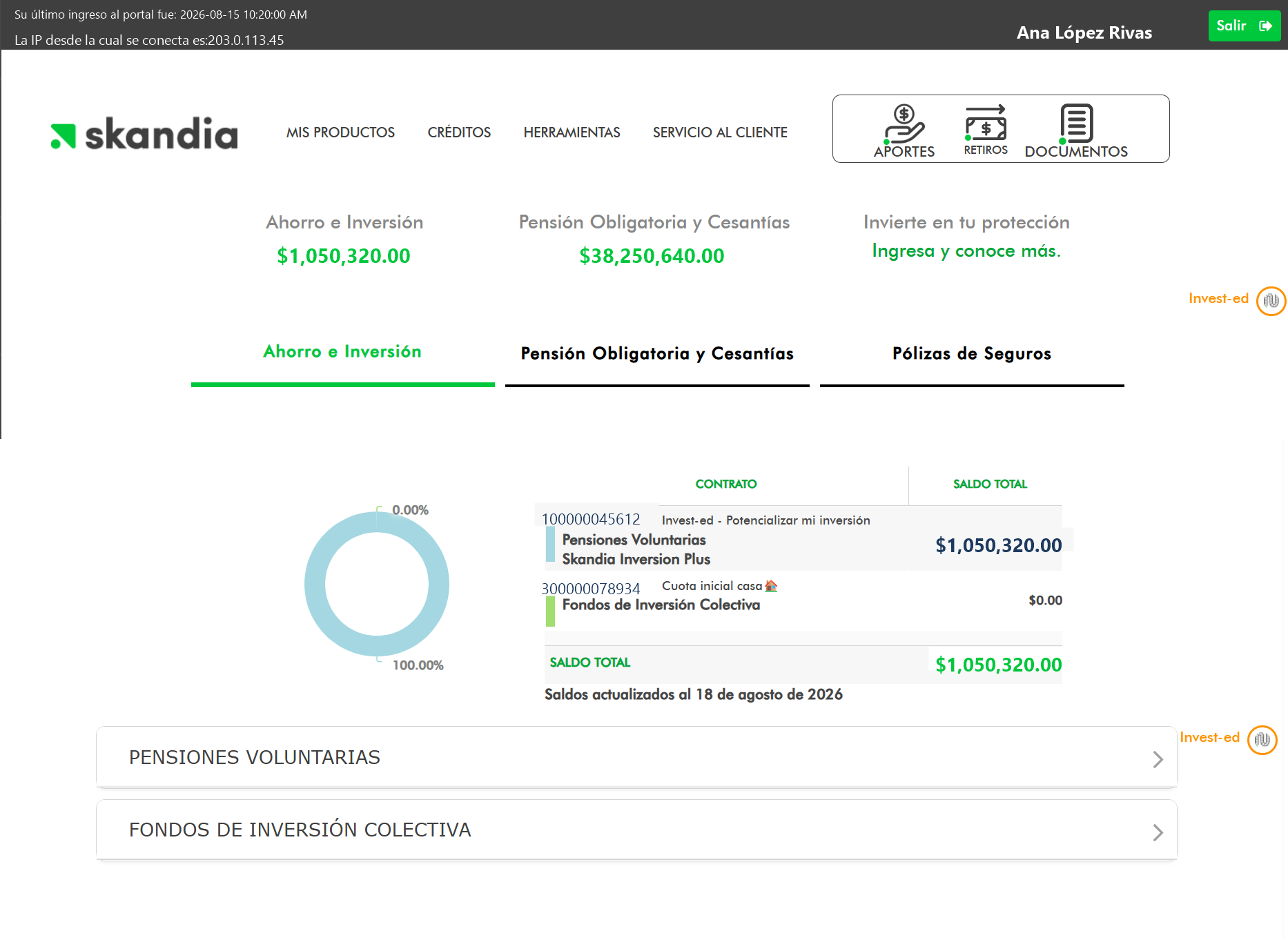Click the Fondos de Inversión Colectiva row chevron
Image resolution: width=1288 pixels, height=940 pixels.
point(1158,832)
